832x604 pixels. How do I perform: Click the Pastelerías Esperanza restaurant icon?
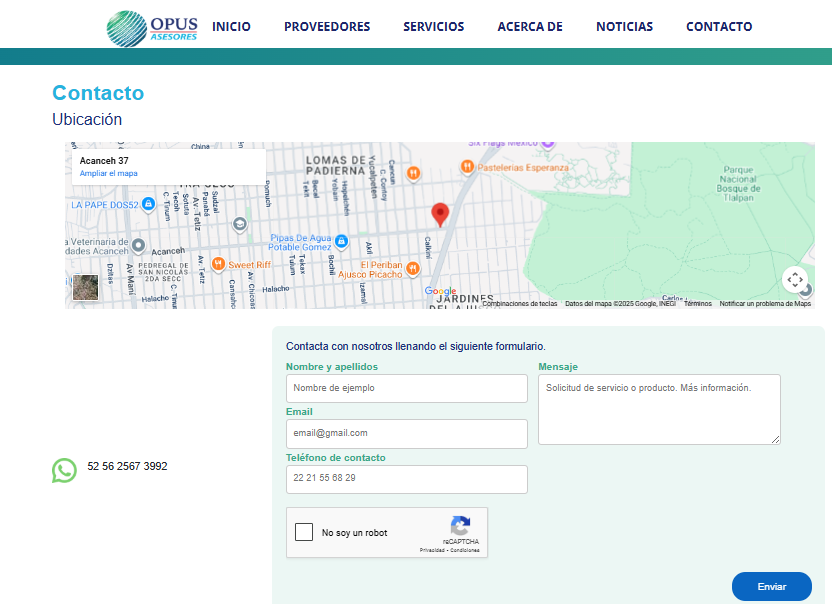[468, 166]
